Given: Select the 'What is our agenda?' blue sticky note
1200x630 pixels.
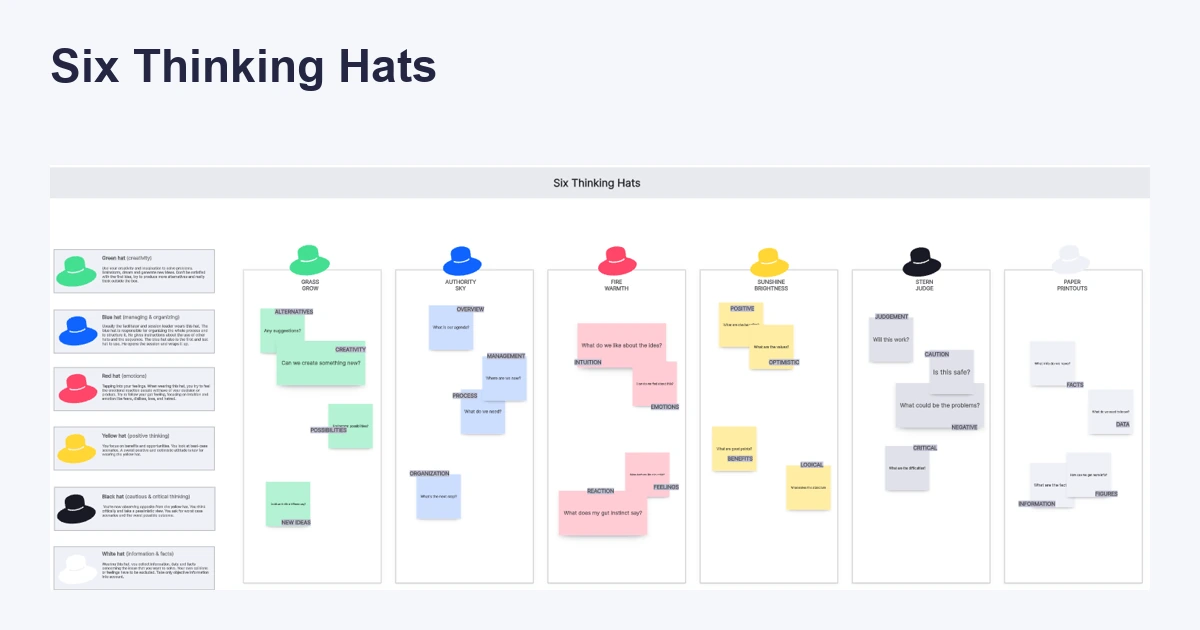Looking at the screenshot, I should 451,328.
